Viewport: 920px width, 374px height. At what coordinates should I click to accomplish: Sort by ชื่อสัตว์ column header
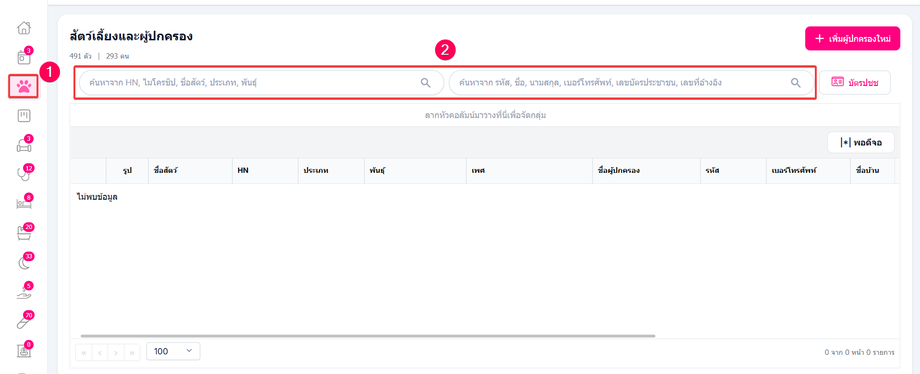190,170
